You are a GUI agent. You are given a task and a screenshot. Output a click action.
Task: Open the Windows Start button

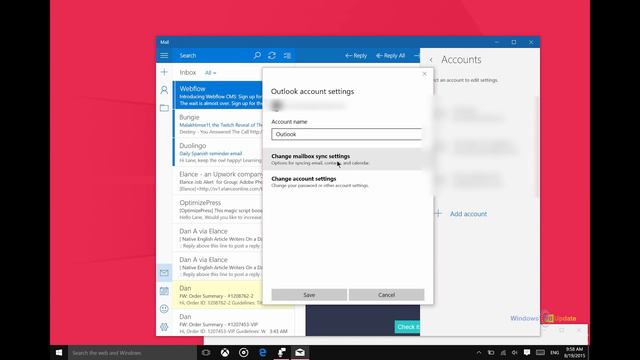point(59,353)
